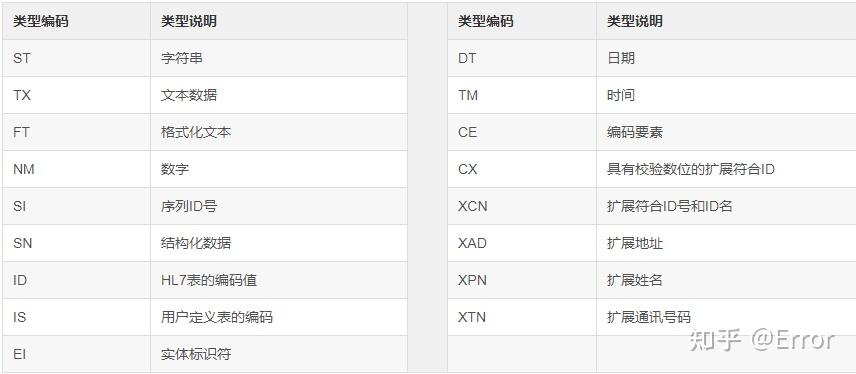Select the 格式化文本 cell
This screenshot has height=374, width=856.
coord(279,132)
